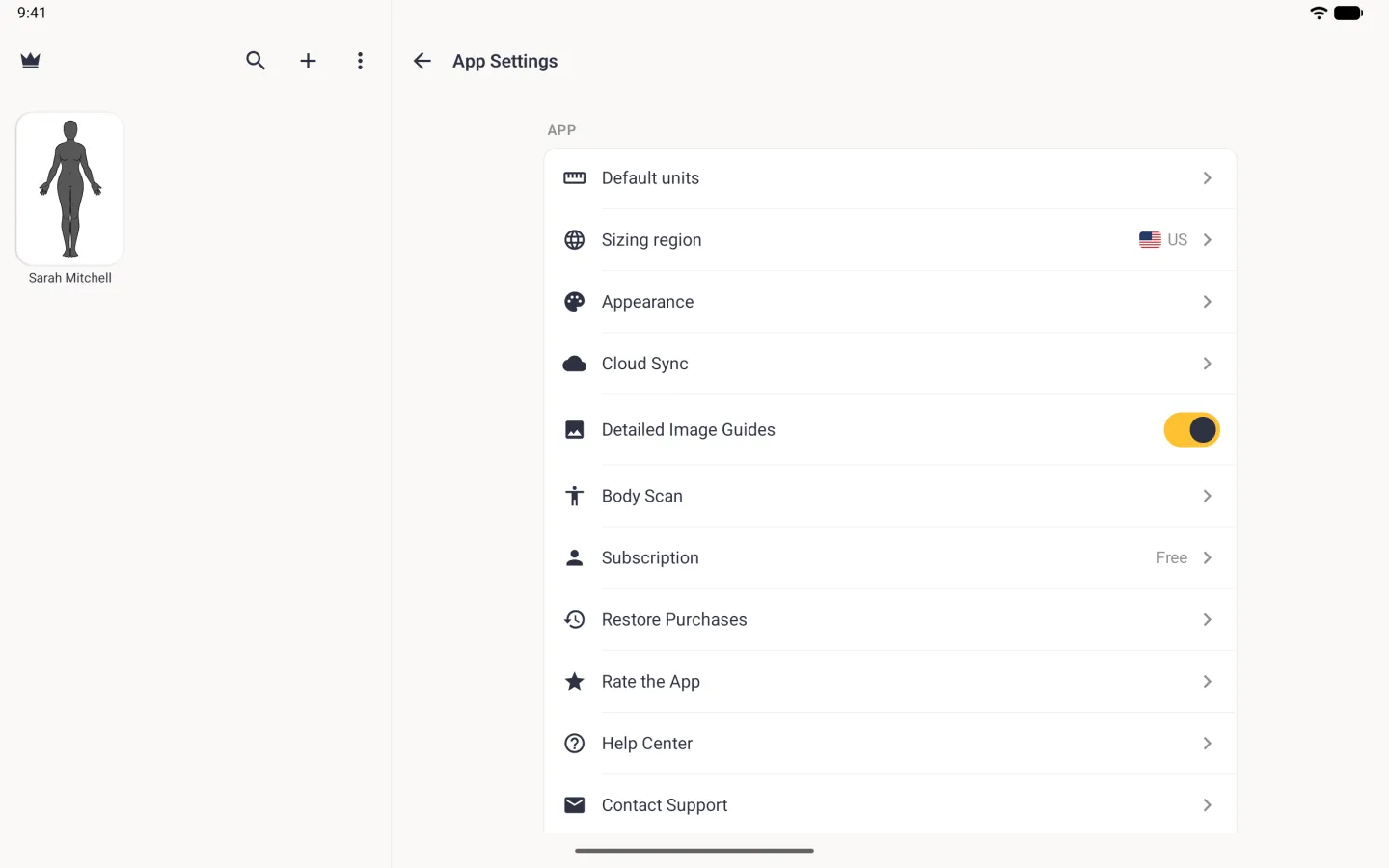Expand Default units with its chevron
1389x868 pixels.
pos(1207,177)
